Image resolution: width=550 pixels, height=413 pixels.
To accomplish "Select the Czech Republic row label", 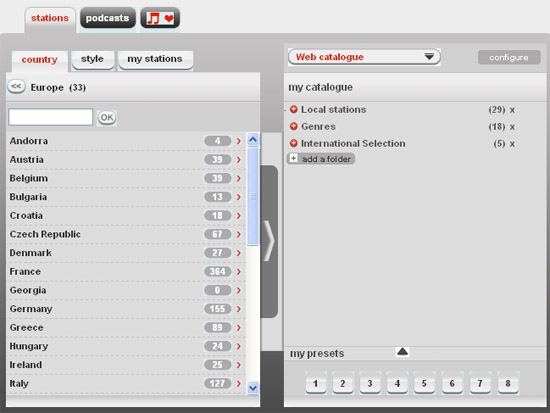I will [x=45, y=234].
